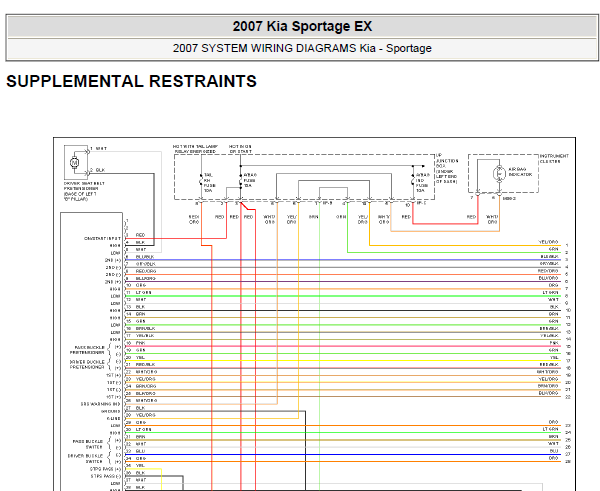Click the '1 WHT' motor terminal label
Image resolution: width=600 pixels, height=491 pixels.
click(98, 148)
